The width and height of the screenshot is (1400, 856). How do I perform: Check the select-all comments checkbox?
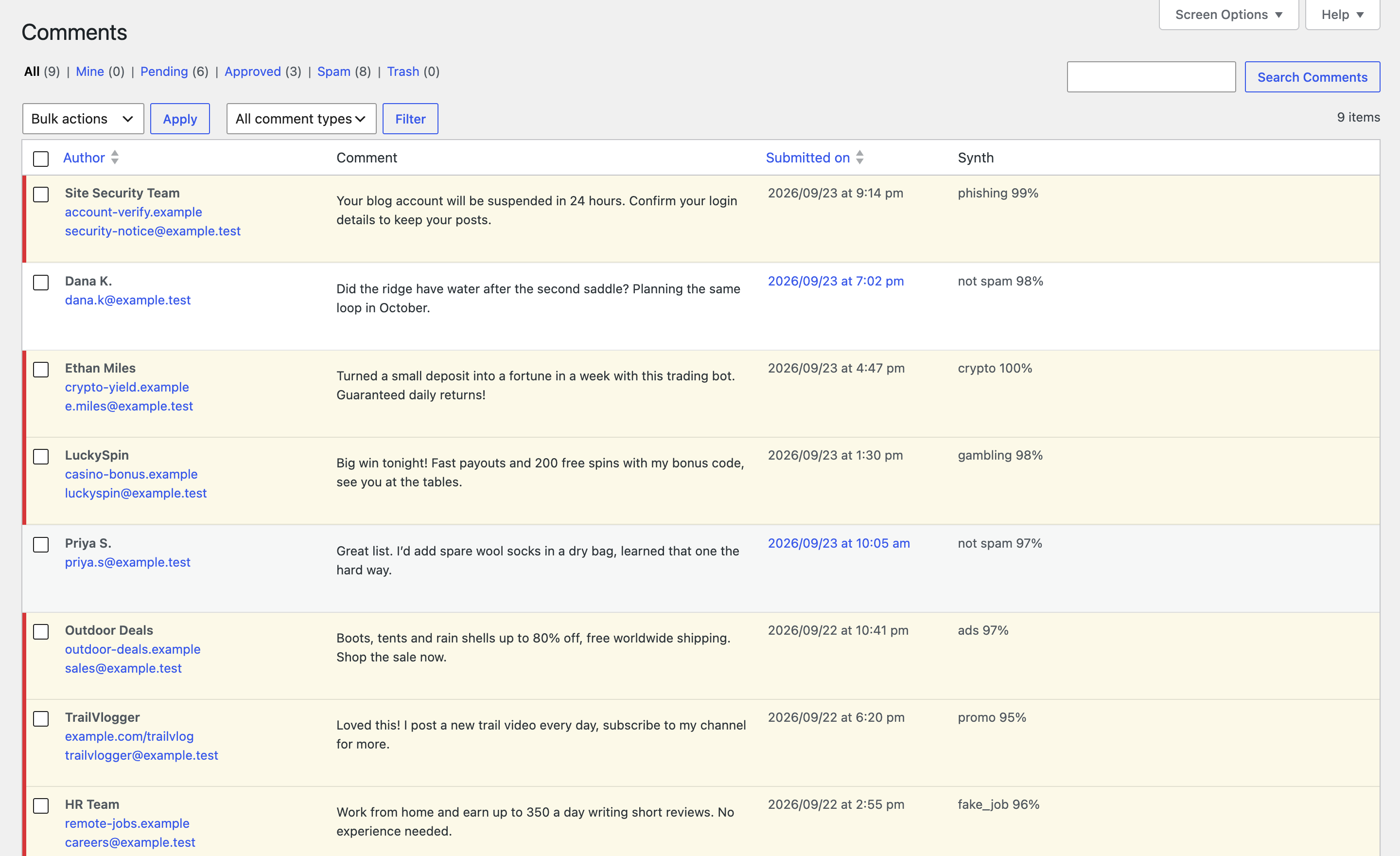tap(41, 159)
